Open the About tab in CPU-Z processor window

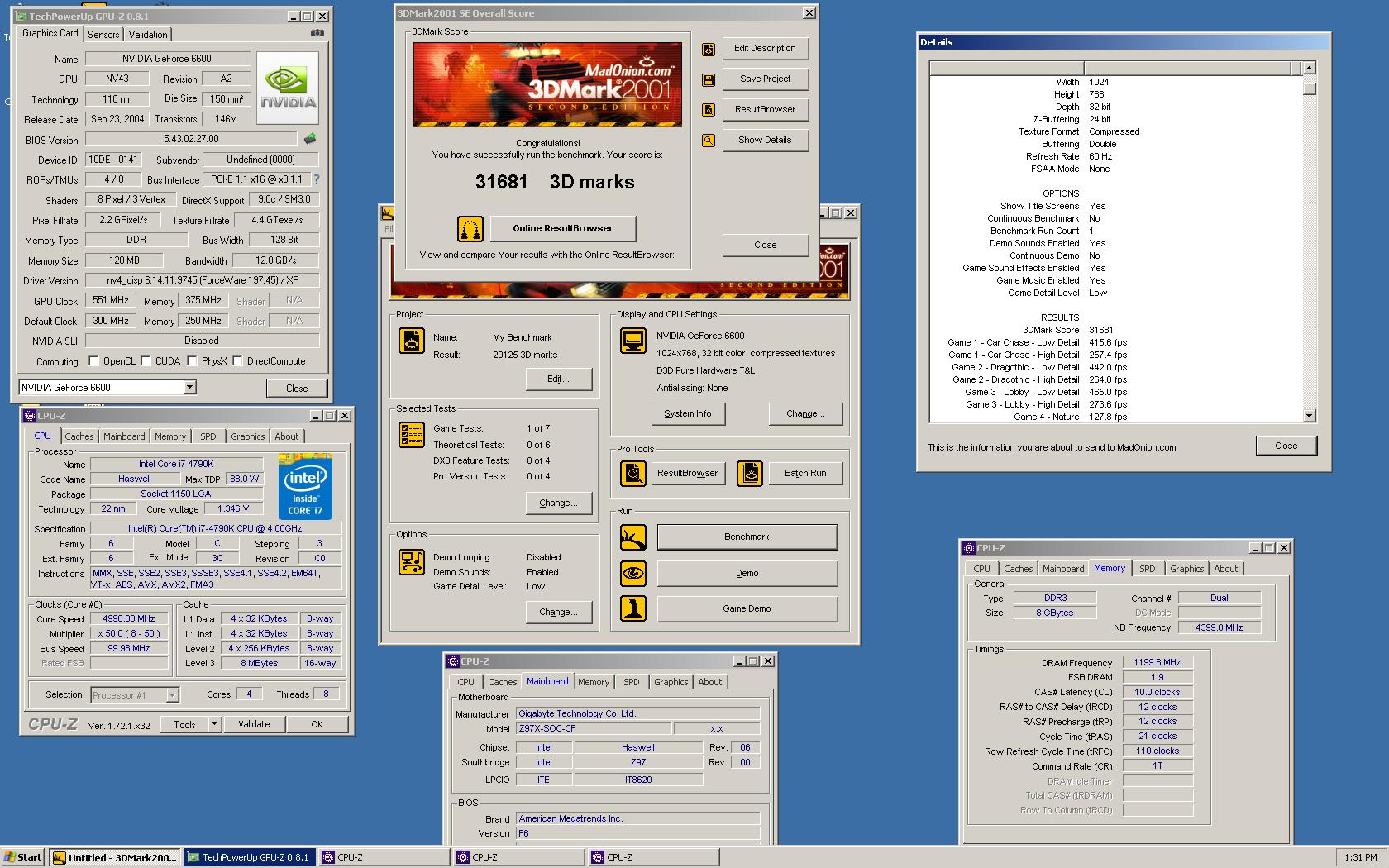pos(287,436)
